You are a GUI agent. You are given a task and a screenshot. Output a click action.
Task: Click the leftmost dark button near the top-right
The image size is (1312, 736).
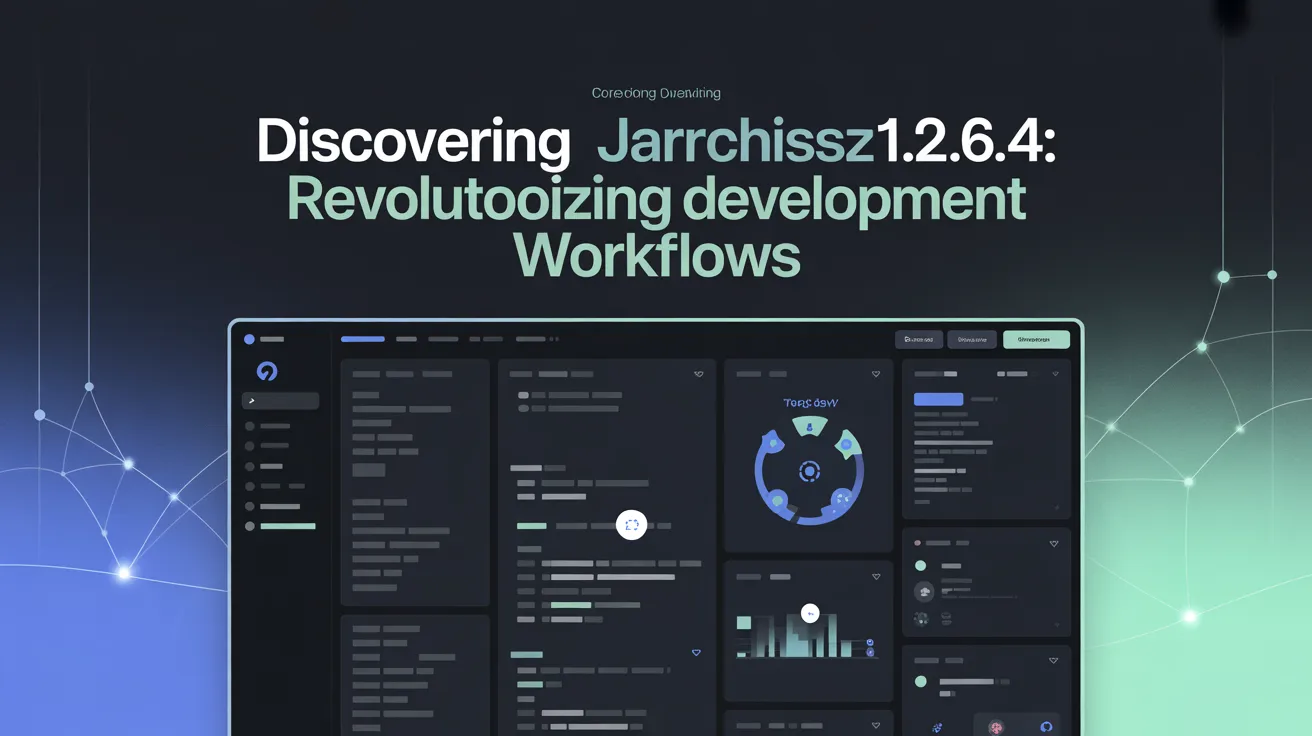click(918, 339)
